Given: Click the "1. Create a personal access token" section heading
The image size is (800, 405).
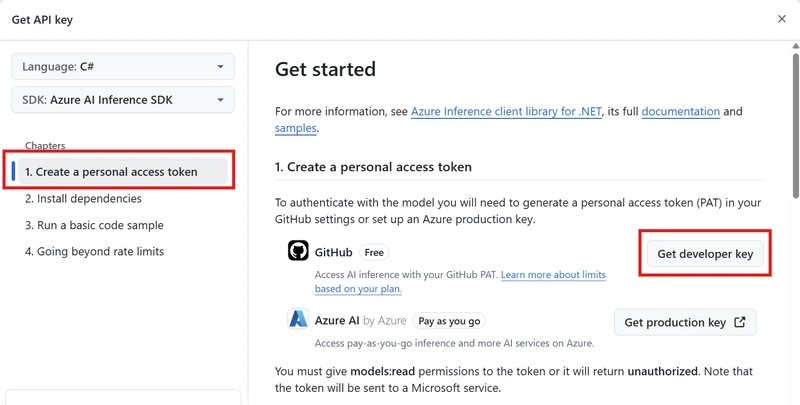Looking at the screenshot, I should pos(373,167).
